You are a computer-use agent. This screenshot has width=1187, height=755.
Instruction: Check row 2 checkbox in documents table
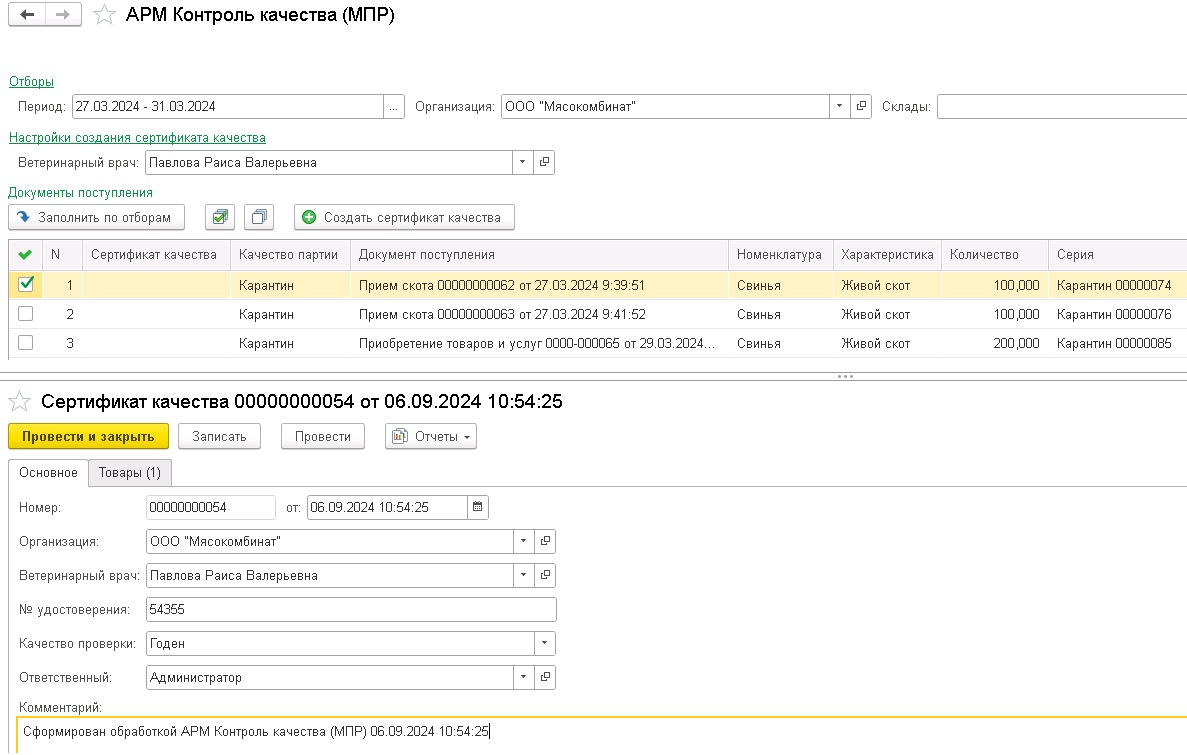pyautogui.click(x=26, y=314)
